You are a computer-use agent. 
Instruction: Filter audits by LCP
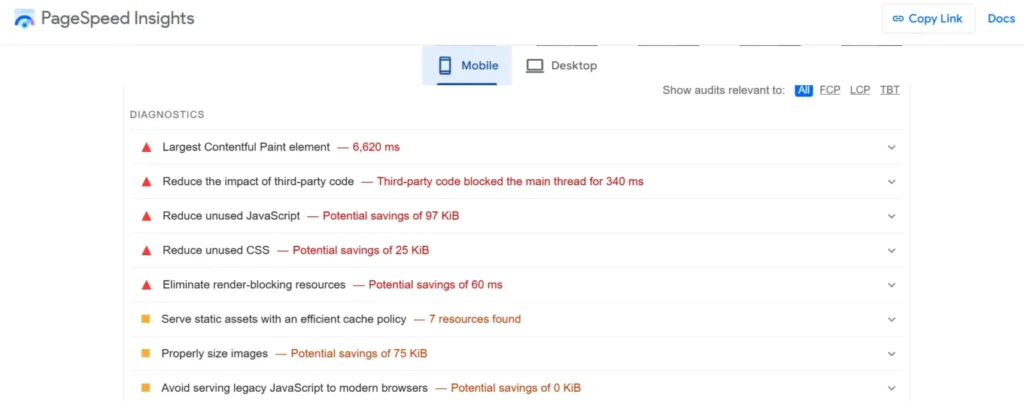[x=860, y=90]
